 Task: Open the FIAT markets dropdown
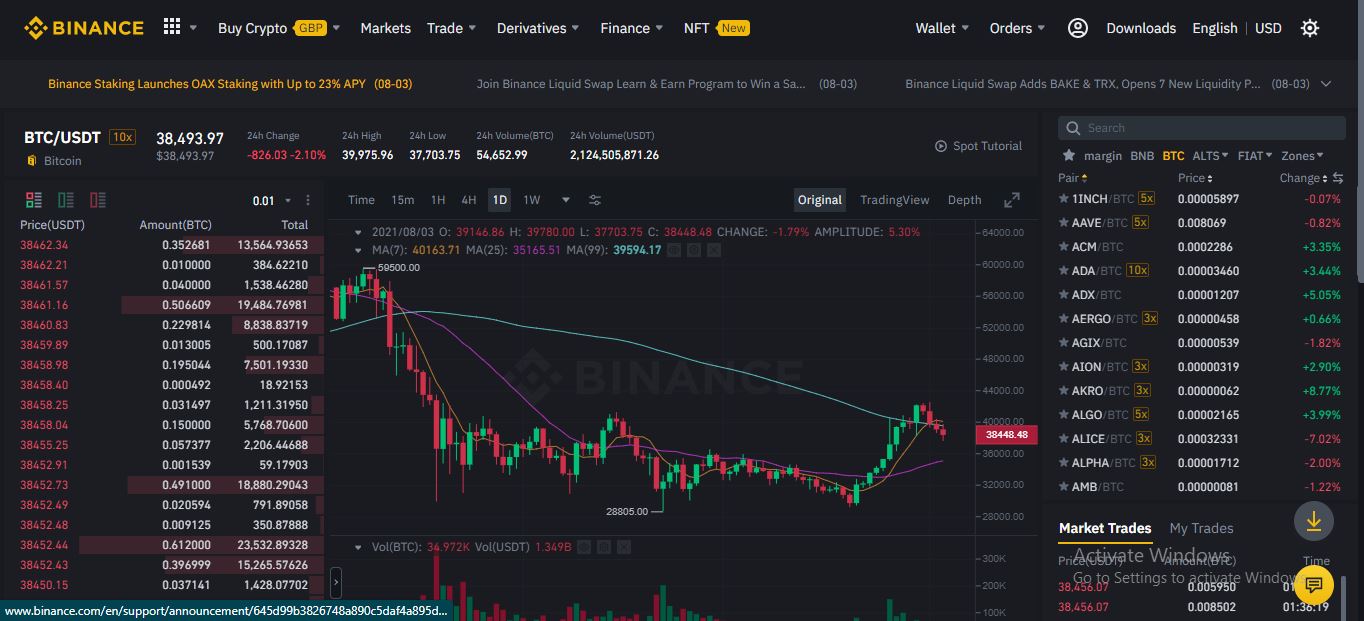click(x=1255, y=156)
